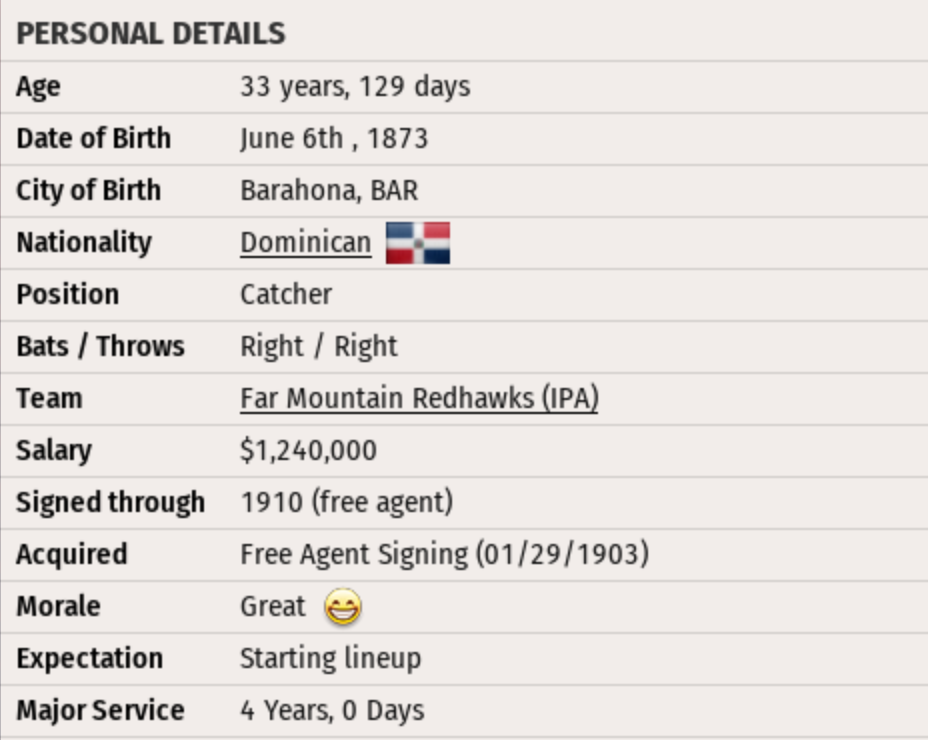Click the PERSONAL DETAILS section header

tap(151, 34)
